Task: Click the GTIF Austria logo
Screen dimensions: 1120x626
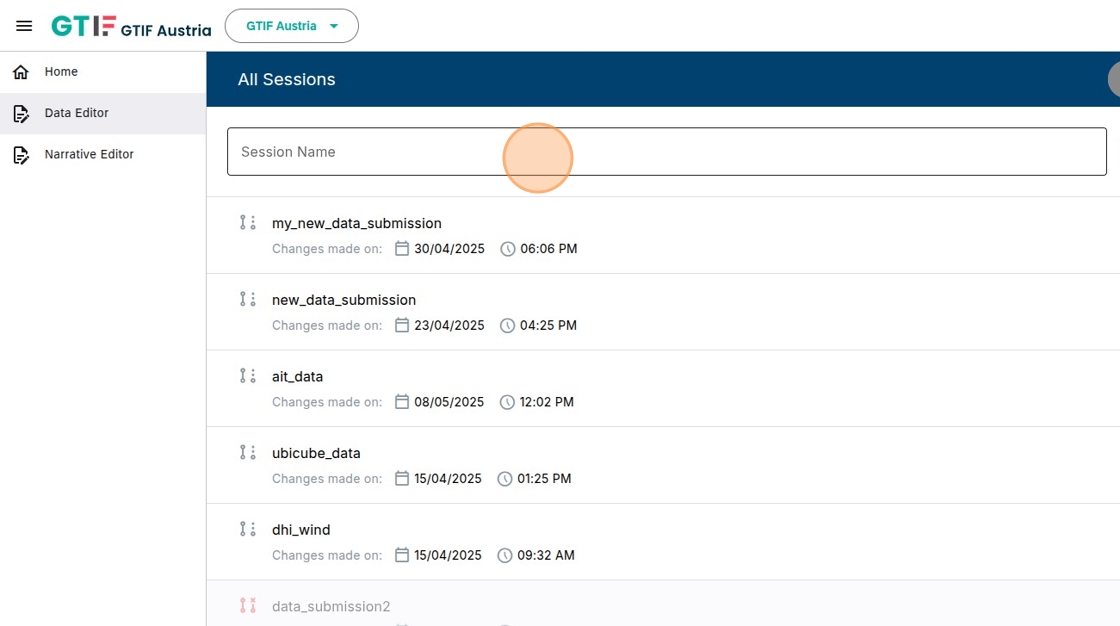Action: point(131,26)
